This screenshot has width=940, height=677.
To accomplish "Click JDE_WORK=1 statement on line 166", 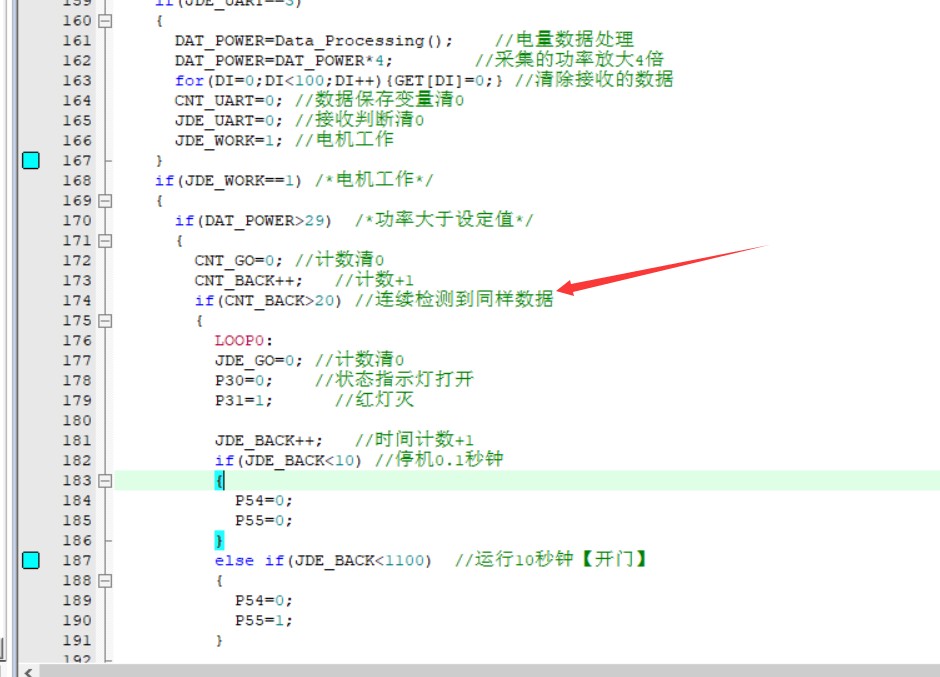I will click(228, 140).
